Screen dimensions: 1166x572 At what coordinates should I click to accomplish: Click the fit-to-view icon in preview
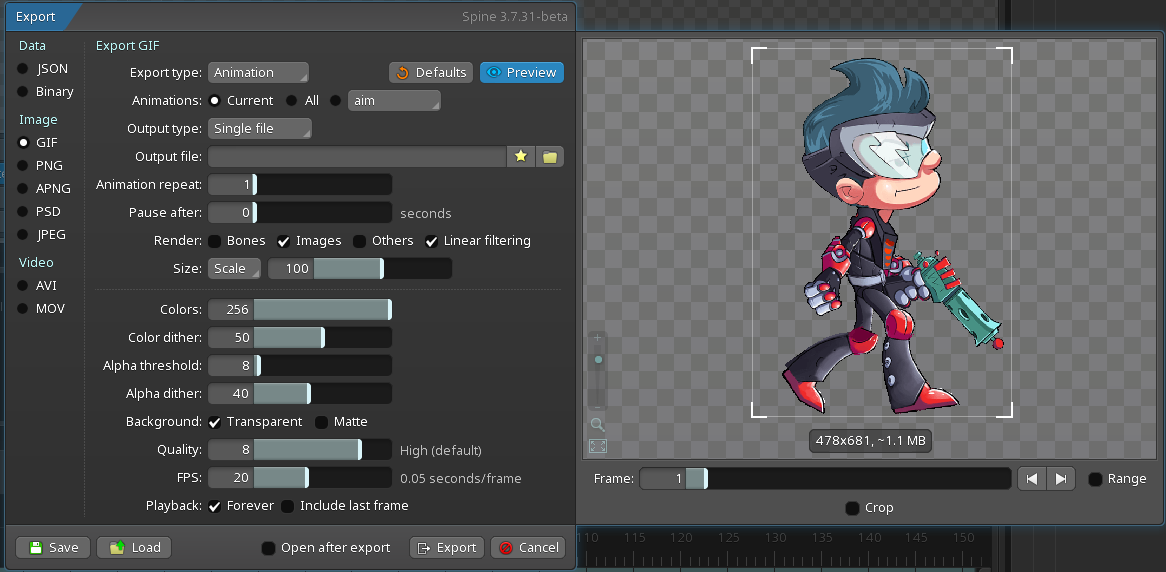[x=597, y=446]
